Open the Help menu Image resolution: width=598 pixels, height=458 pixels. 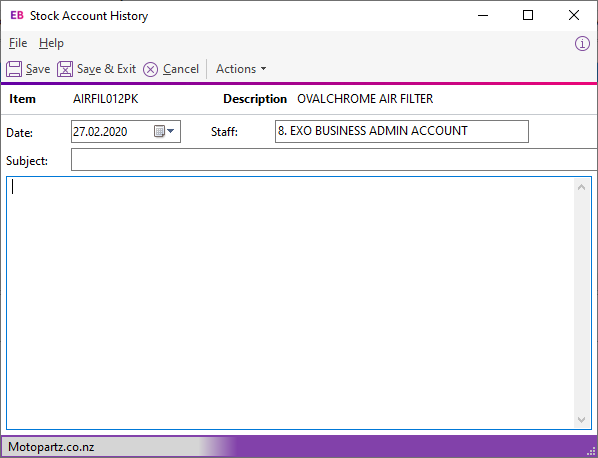coord(51,43)
